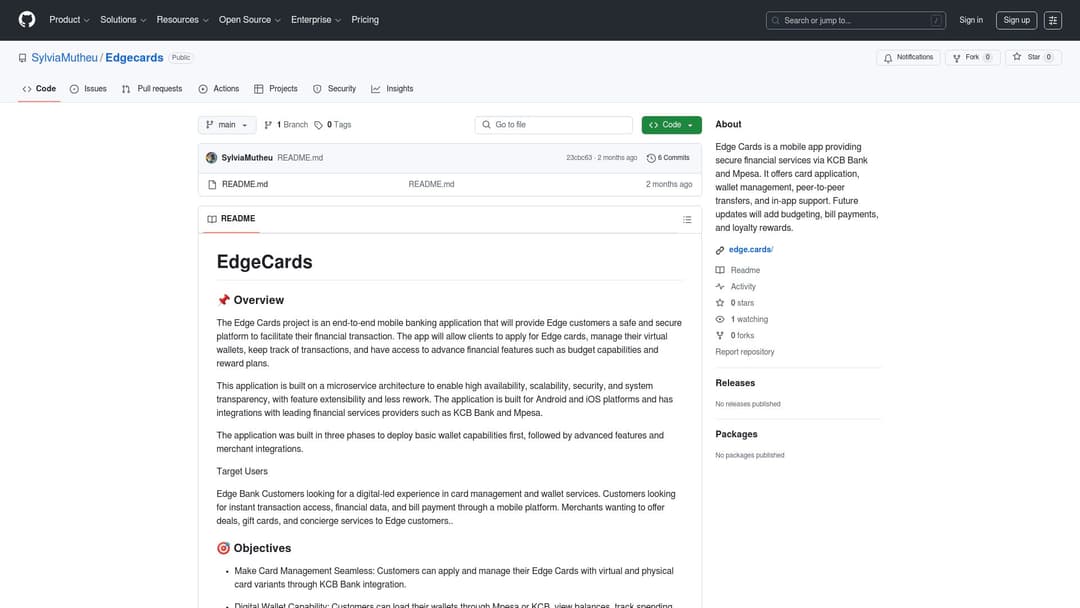Click the branch icon beside 1 Branch
This screenshot has width=1080, height=608.
268,125
